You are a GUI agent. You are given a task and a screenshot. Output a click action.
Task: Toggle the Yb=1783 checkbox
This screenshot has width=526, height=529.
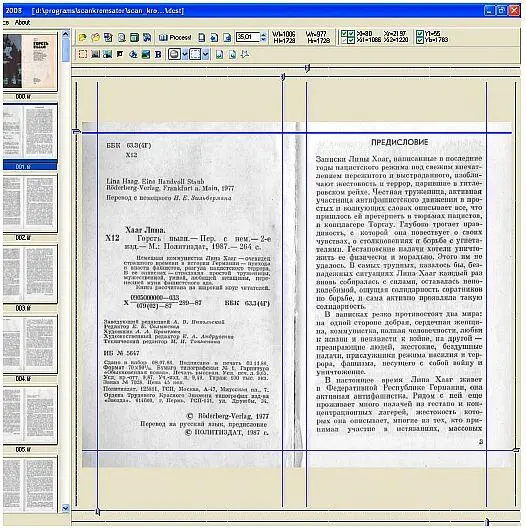[420, 40]
